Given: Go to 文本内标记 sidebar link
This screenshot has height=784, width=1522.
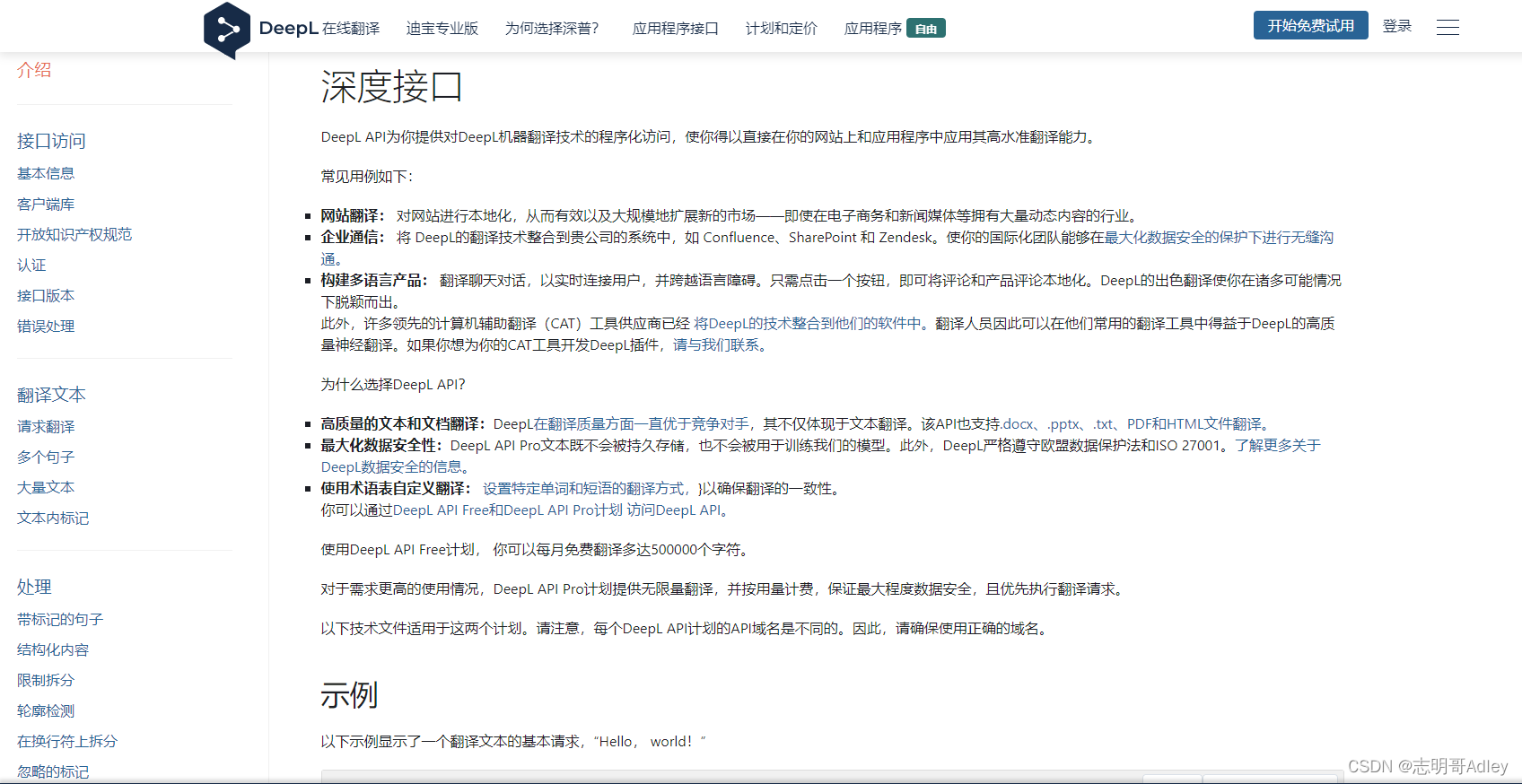Looking at the screenshot, I should point(53,518).
